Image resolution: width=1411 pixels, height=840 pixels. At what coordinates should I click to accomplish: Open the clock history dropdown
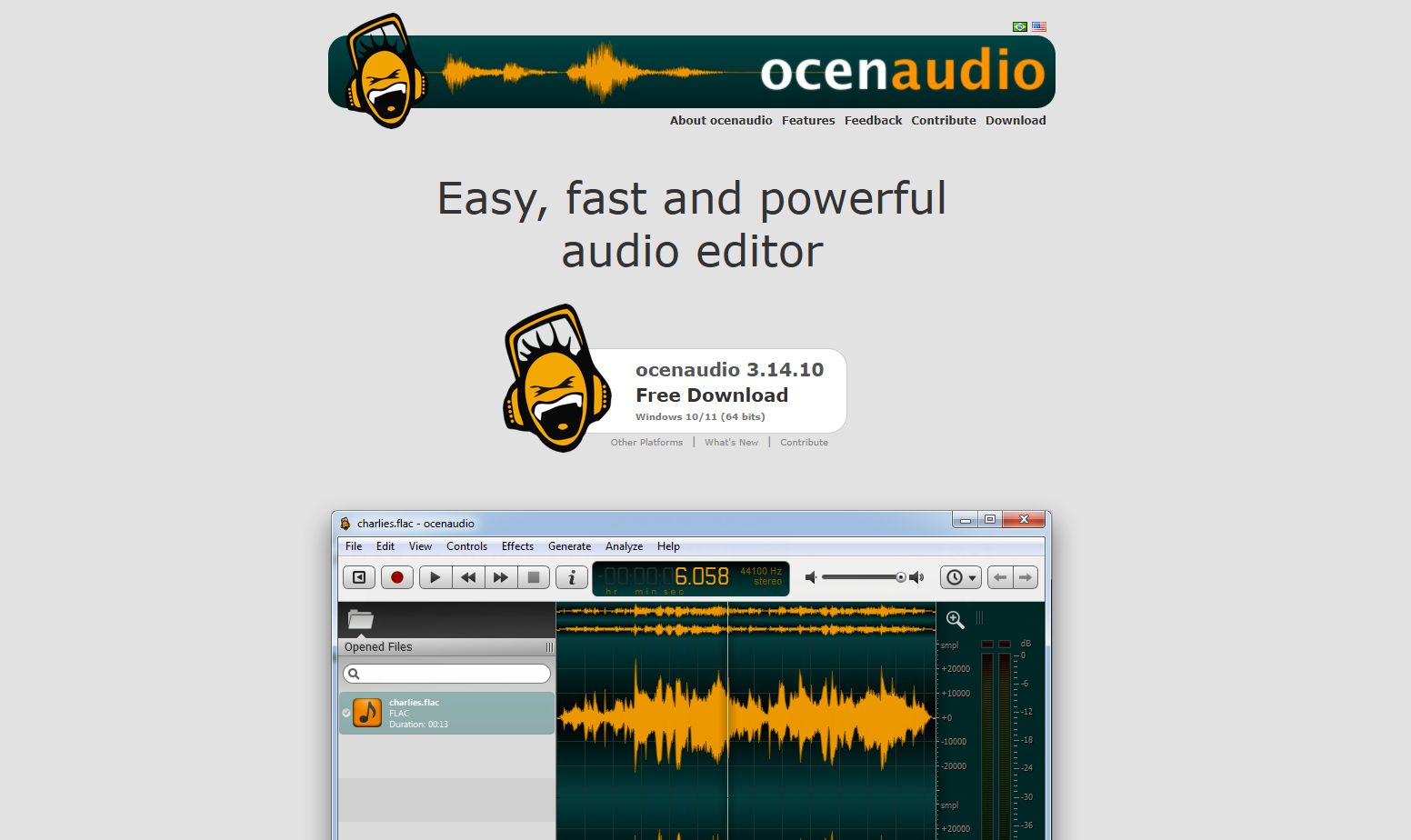[961, 577]
